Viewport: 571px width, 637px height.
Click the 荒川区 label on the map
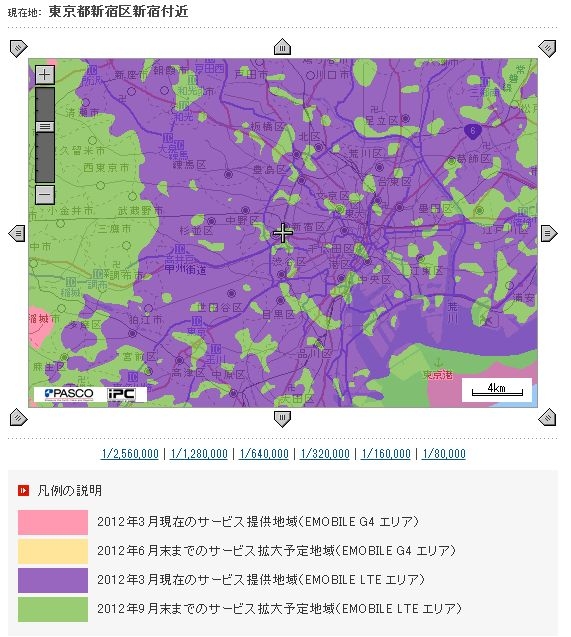tap(366, 153)
